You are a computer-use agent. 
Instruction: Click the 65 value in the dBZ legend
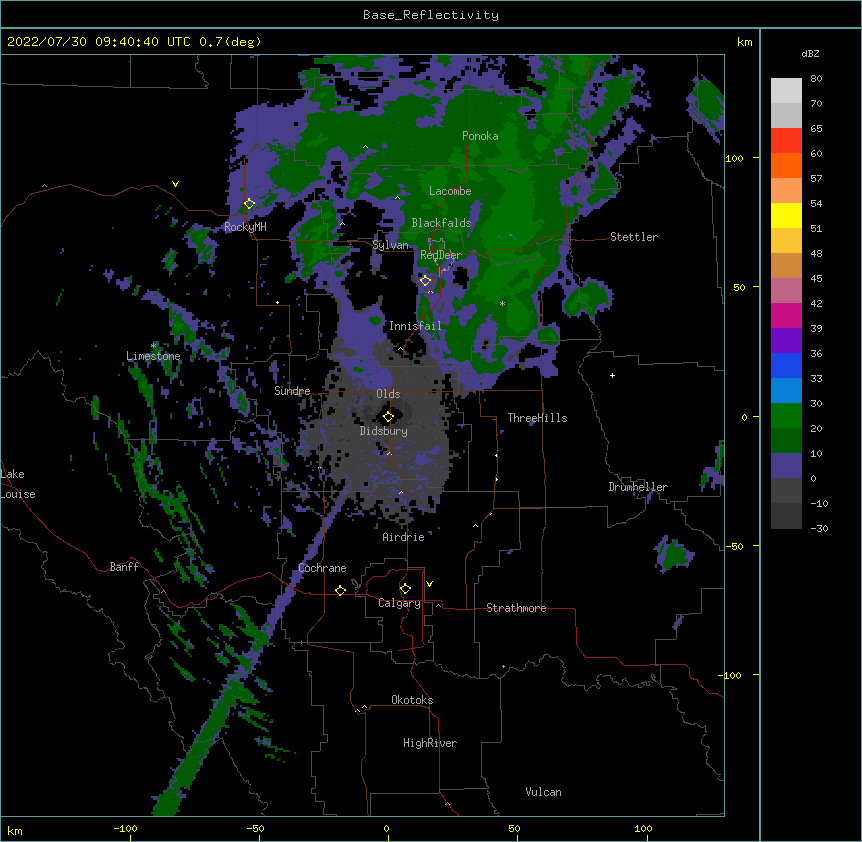816,129
